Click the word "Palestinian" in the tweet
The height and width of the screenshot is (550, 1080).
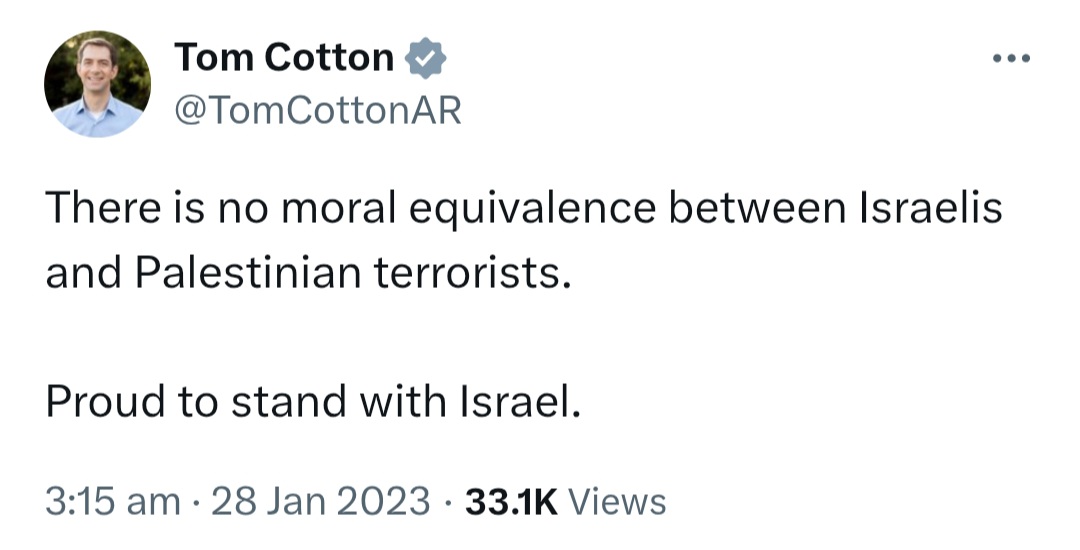(248, 273)
